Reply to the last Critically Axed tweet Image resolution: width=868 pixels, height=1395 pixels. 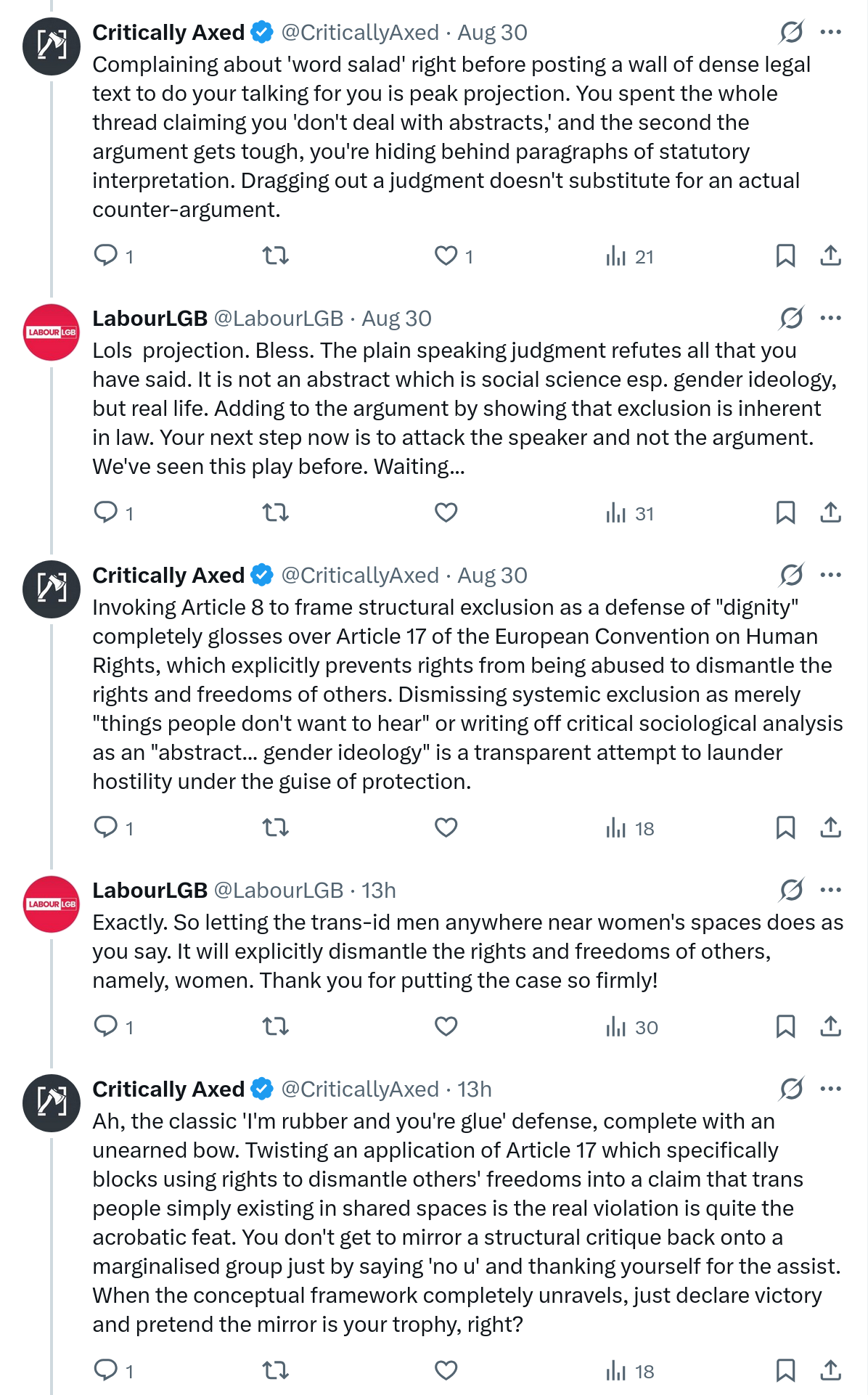pos(106,1370)
